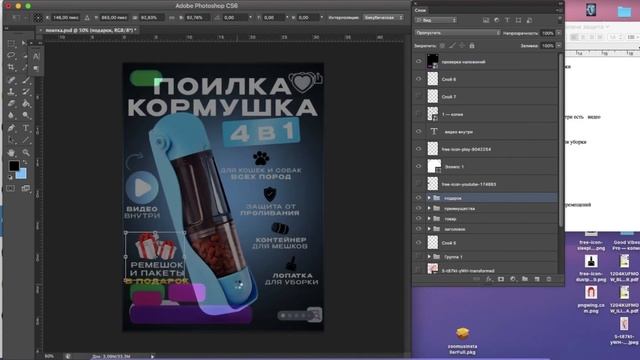Expand the подарок layer group
The height and width of the screenshot is (360, 640).
[x=429, y=198]
